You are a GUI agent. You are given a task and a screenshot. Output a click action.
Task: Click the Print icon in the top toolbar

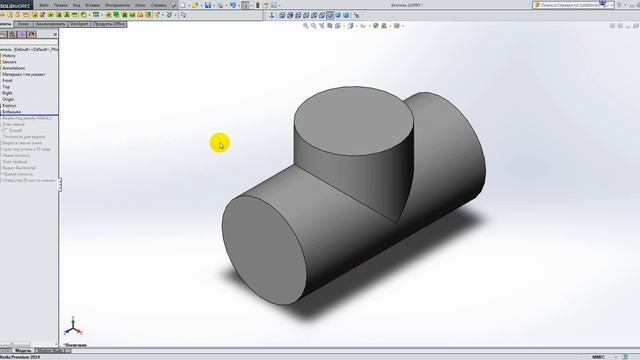pos(220,5)
